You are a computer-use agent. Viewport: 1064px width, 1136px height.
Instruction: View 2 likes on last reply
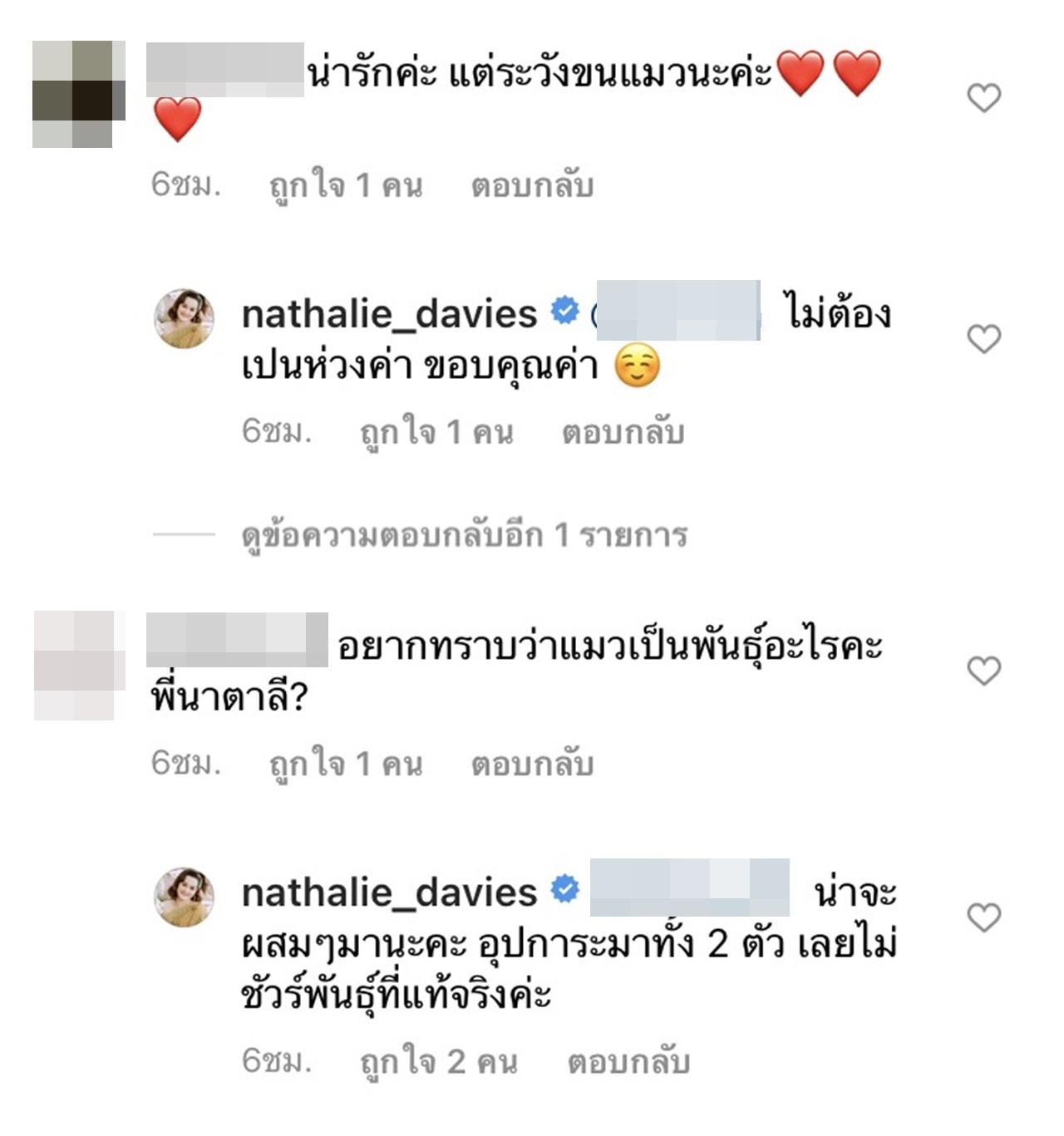click(x=438, y=1061)
